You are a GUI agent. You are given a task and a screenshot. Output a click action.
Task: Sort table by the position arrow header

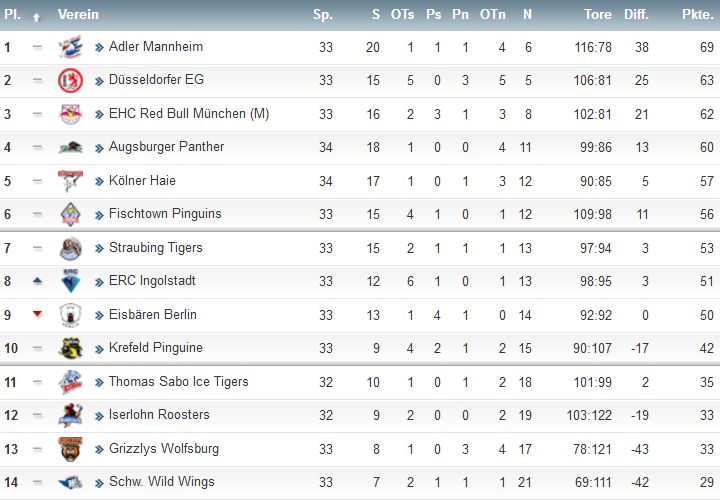point(36,17)
